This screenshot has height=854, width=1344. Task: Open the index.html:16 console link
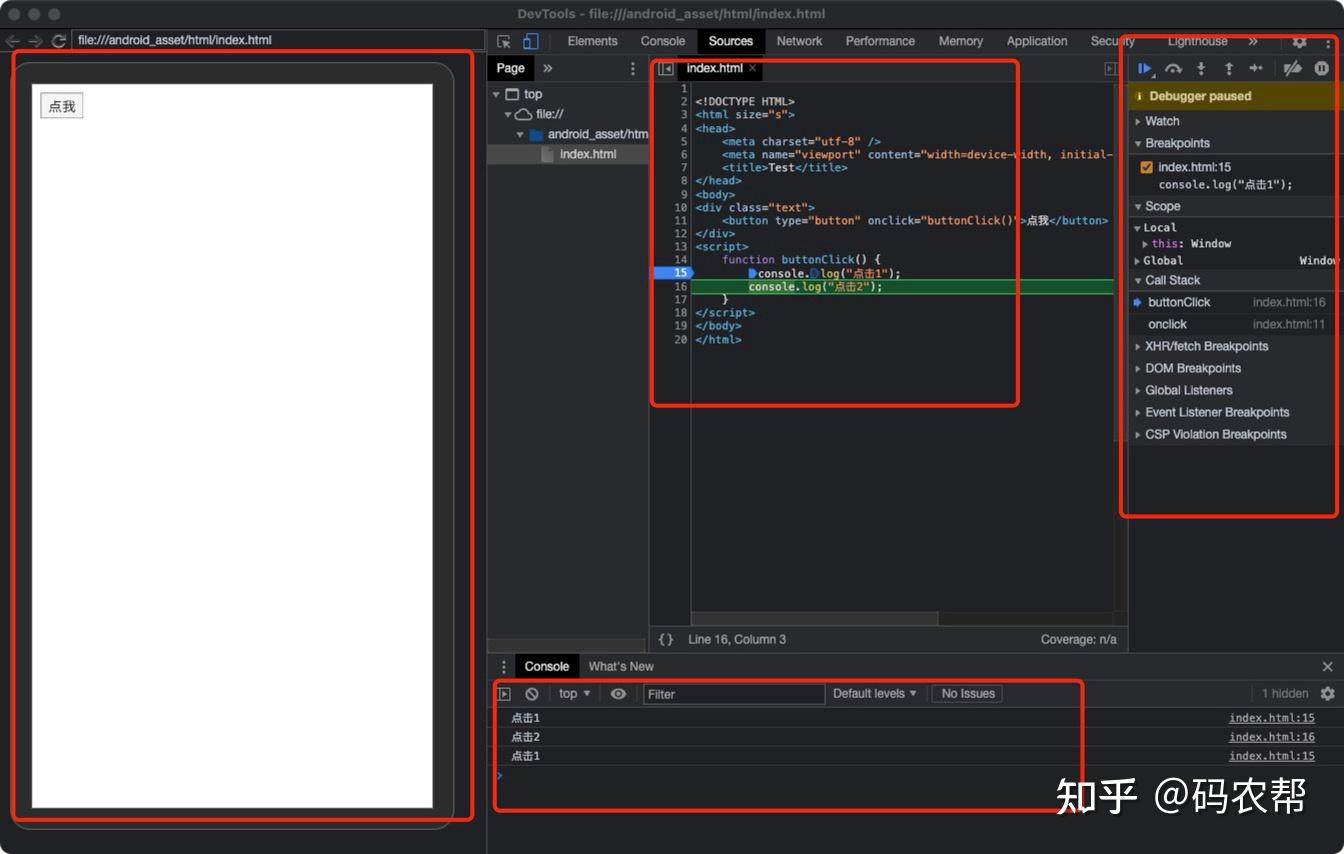(x=1271, y=736)
